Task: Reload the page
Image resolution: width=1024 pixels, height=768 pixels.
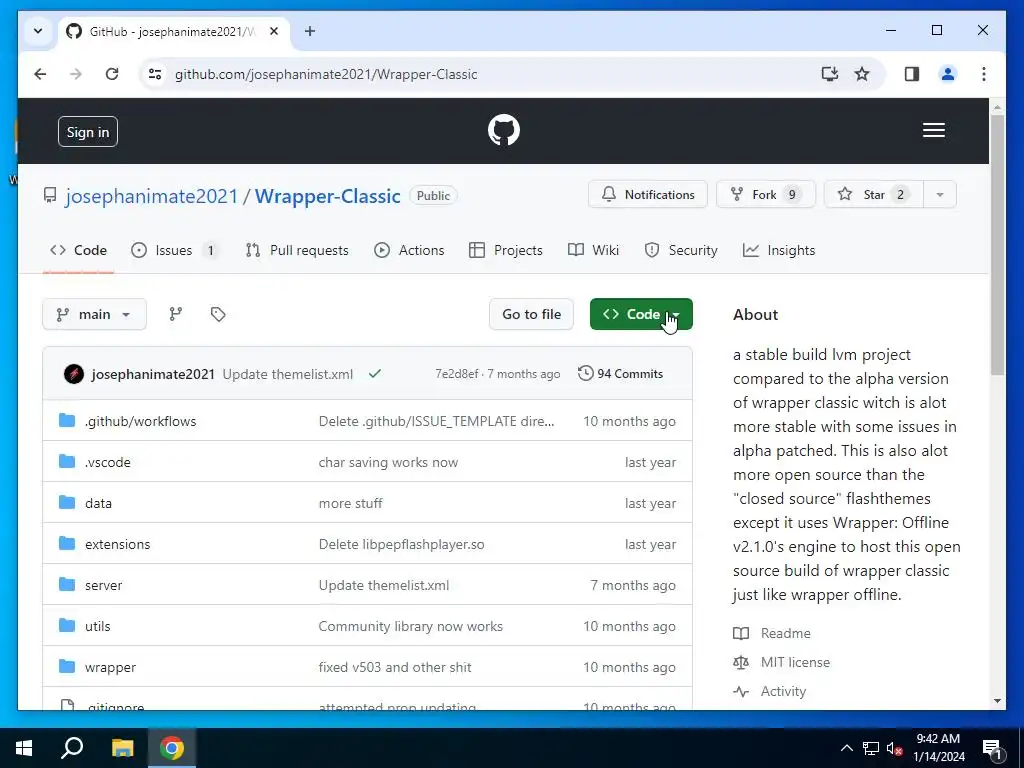Action: pos(112,74)
